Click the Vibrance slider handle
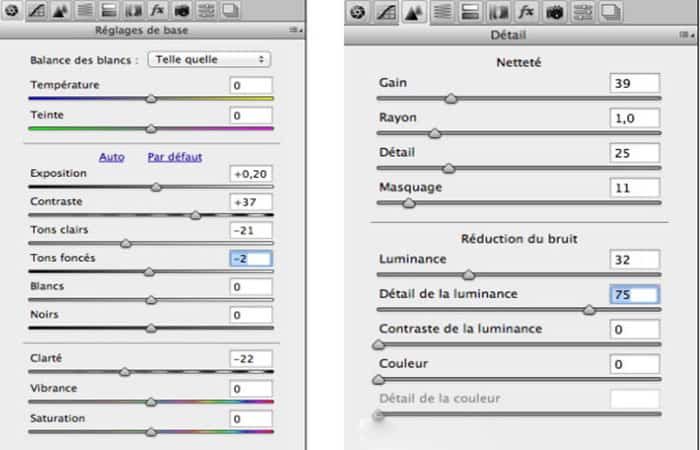The height and width of the screenshot is (450, 700). tap(151, 402)
